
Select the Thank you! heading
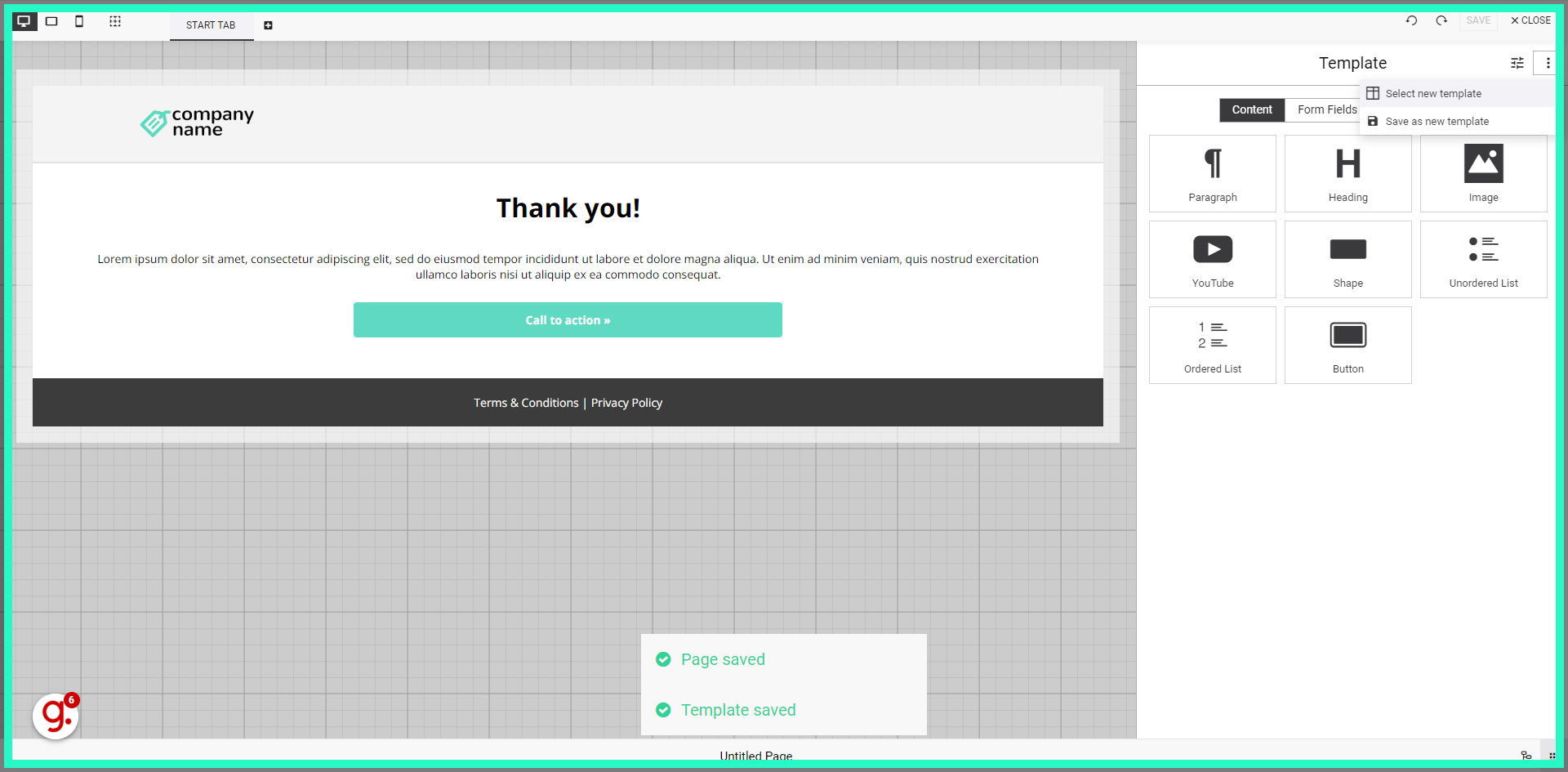point(568,208)
